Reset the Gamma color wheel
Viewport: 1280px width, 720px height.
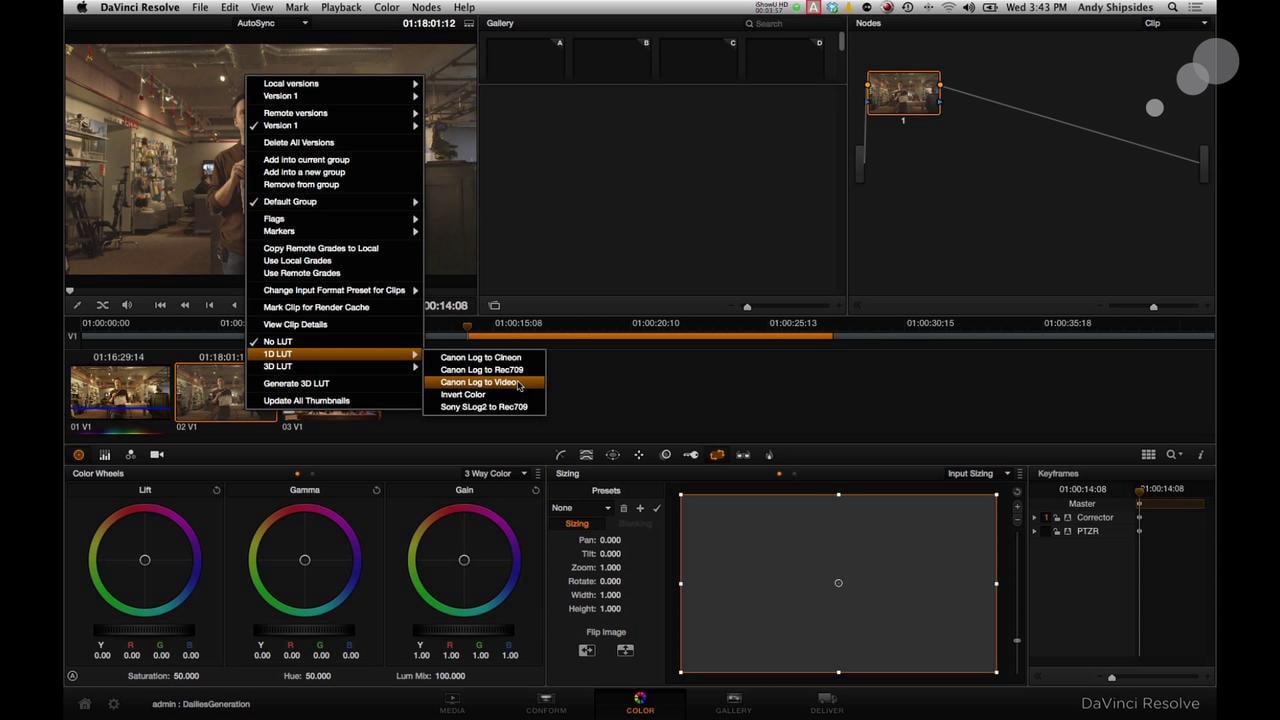click(x=376, y=490)
